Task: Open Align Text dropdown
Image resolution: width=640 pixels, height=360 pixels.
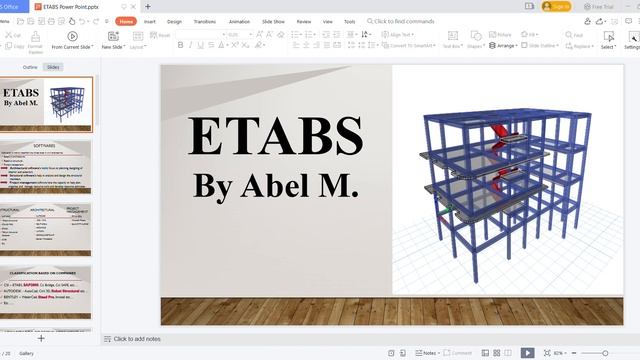Action: pyautogui.click(x=398, y=35)
